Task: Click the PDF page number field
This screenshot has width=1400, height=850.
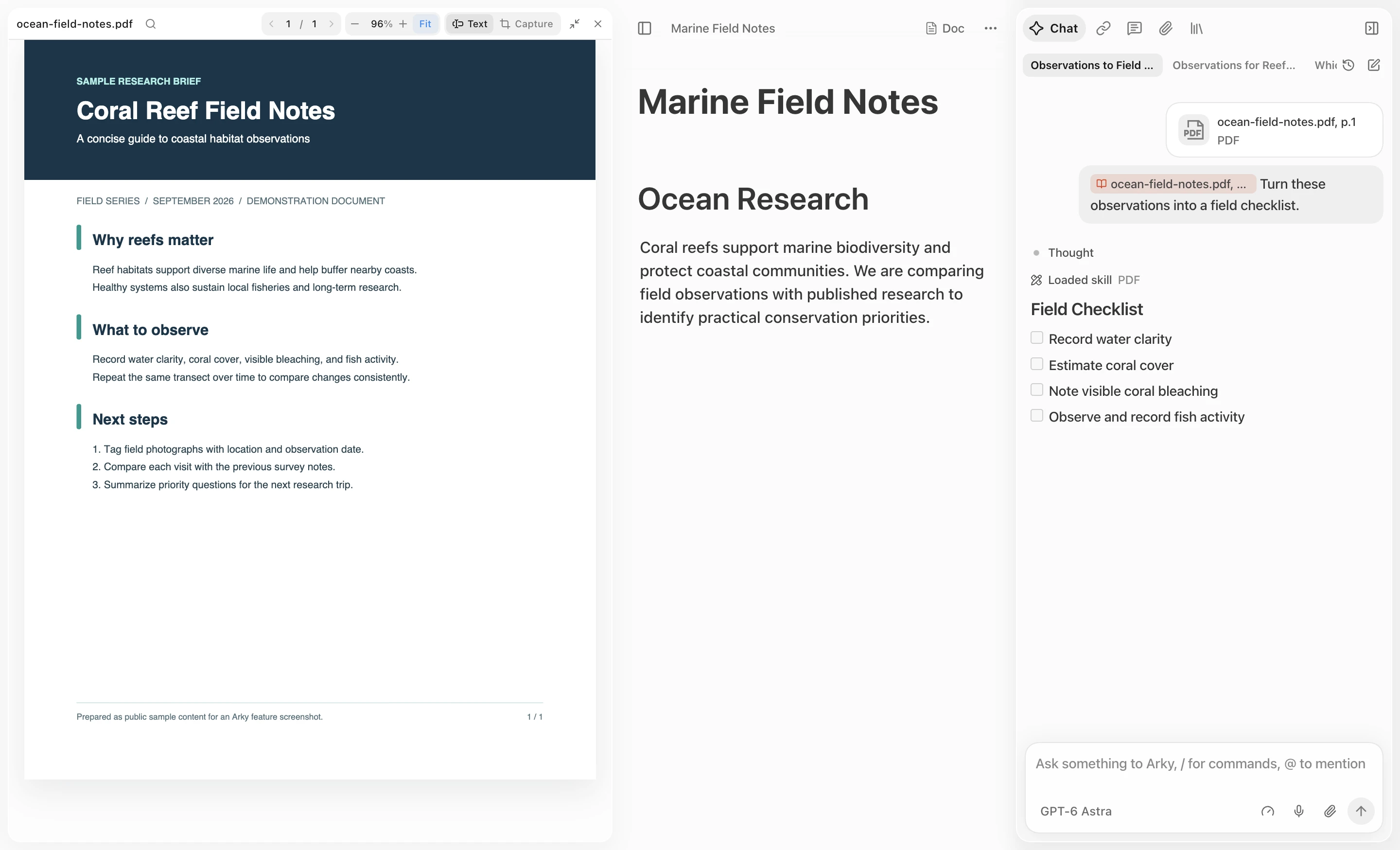Action: pos(289,24)
